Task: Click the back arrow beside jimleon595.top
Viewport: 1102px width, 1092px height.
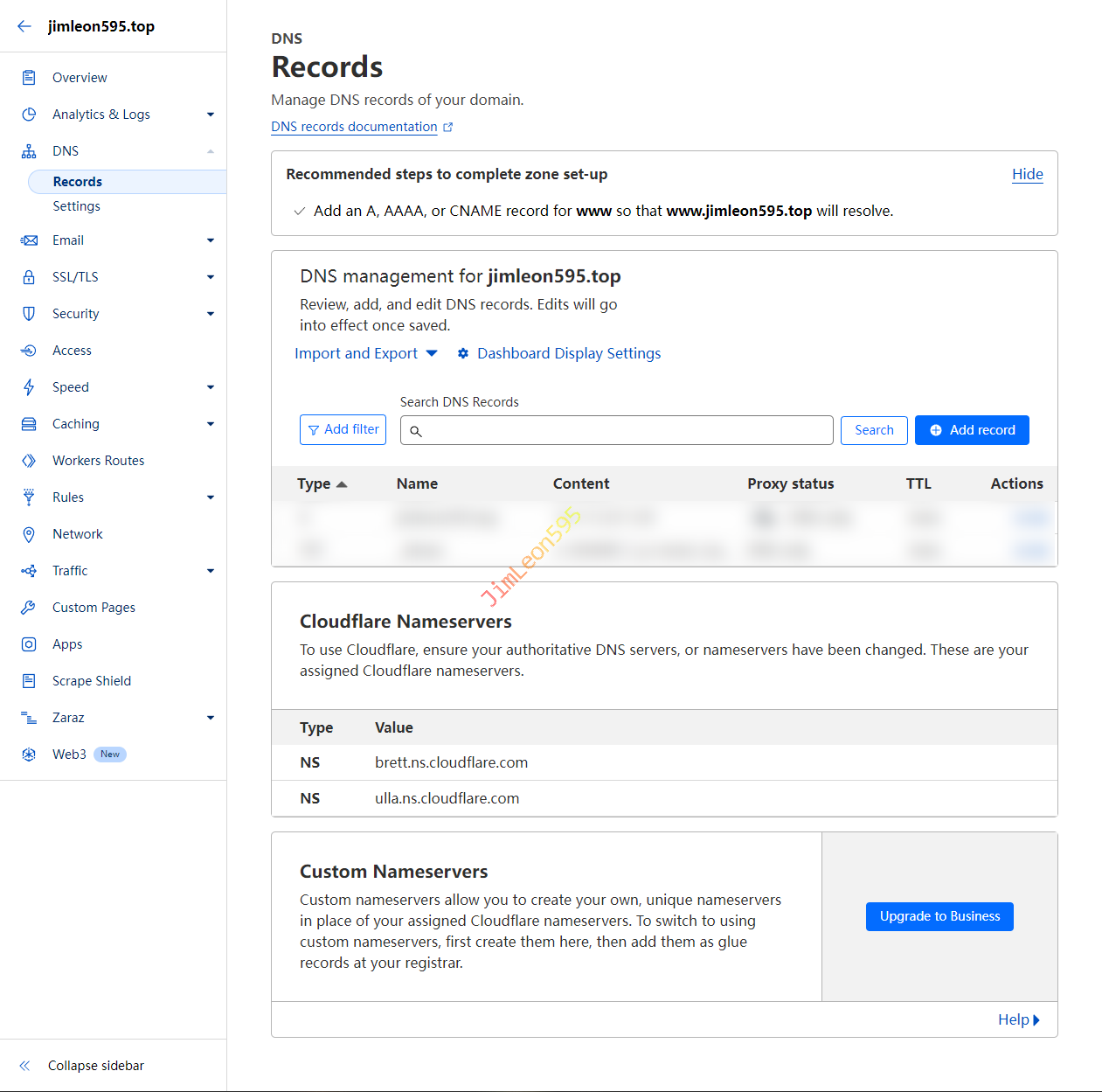Action: [24, 26]
